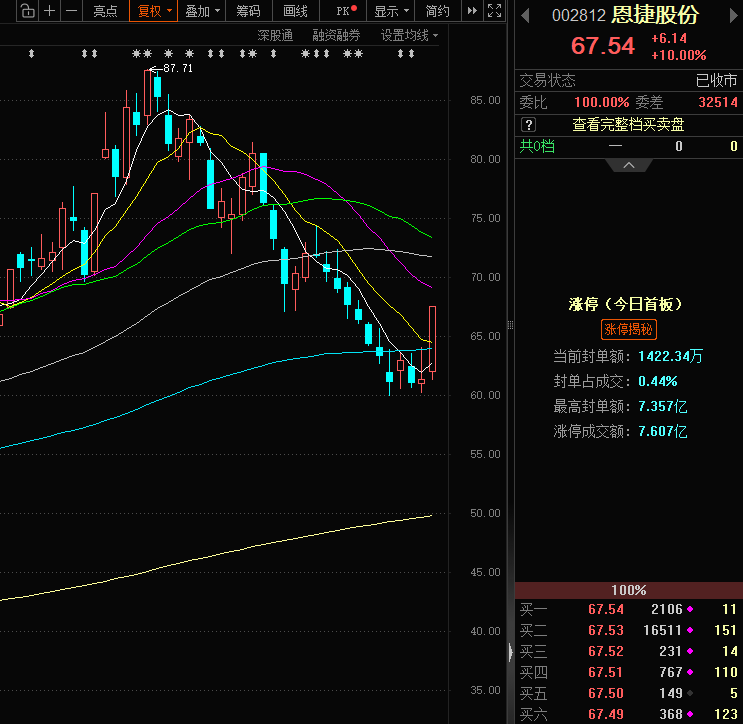Click the +10.00% change value
Viewport: 743px width, 724px height.
point(679,55)
